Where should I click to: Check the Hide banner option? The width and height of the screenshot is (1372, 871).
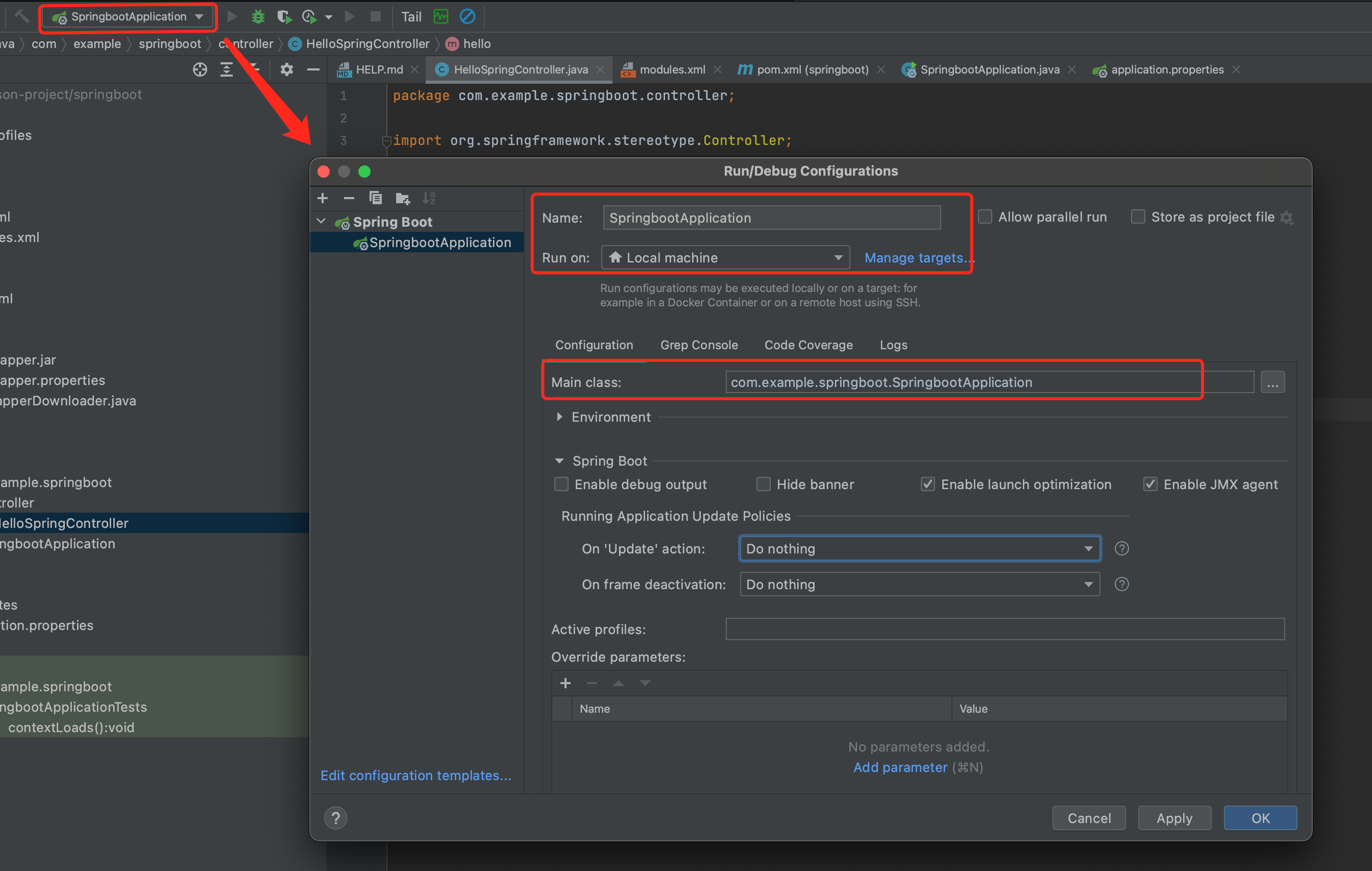[763, 485]
